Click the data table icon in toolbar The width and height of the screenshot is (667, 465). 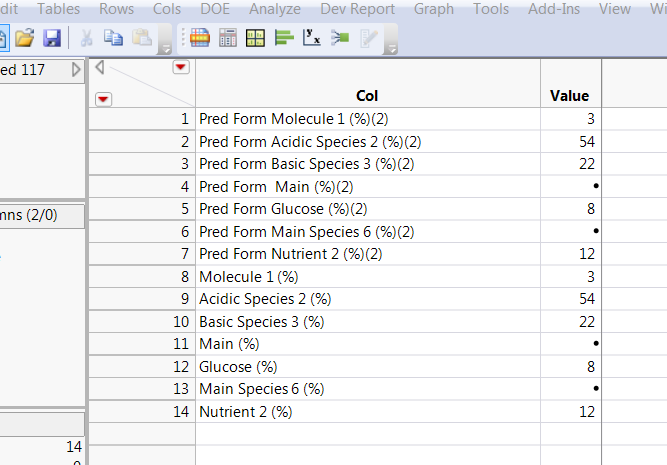[200, 38]
